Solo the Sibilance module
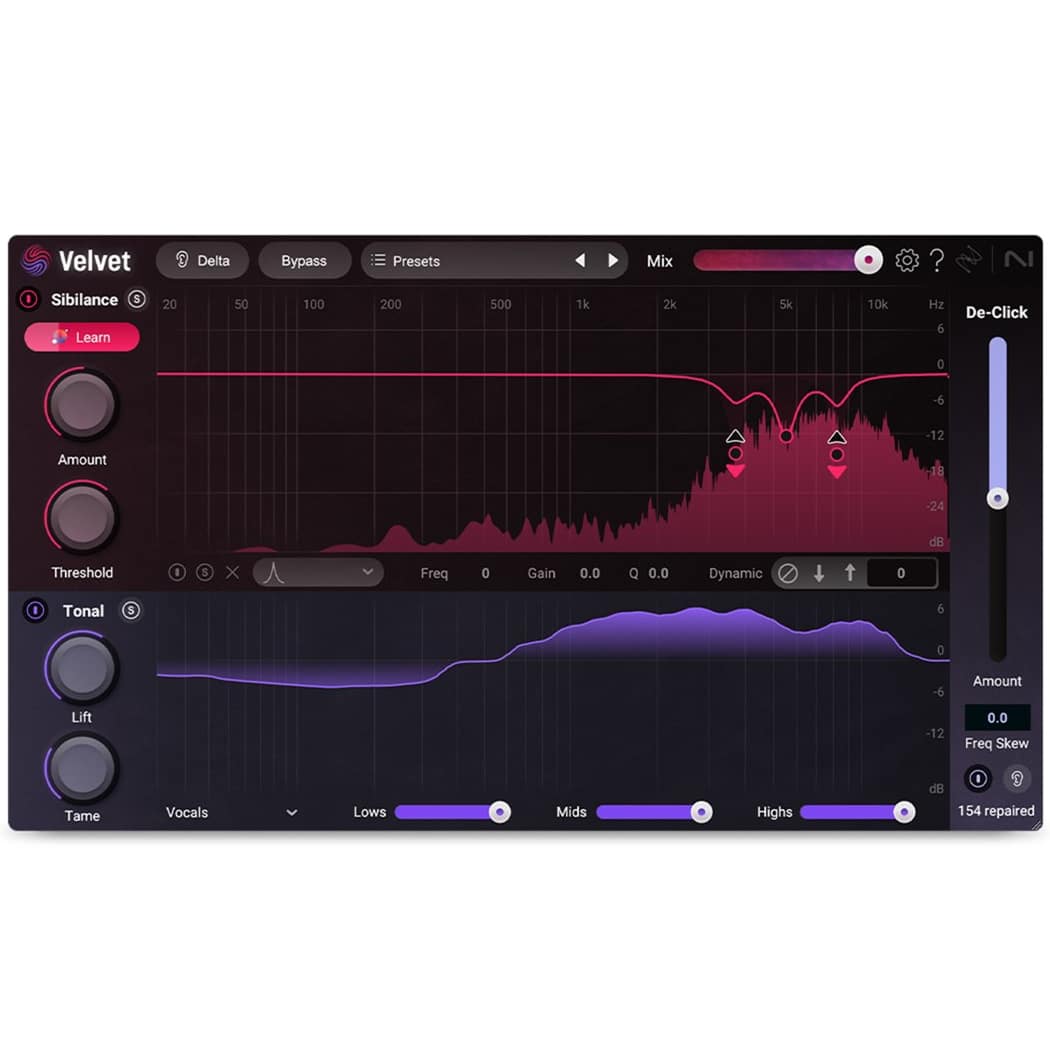Viewport: 1050px width, 1050px height. pos(137,299)
